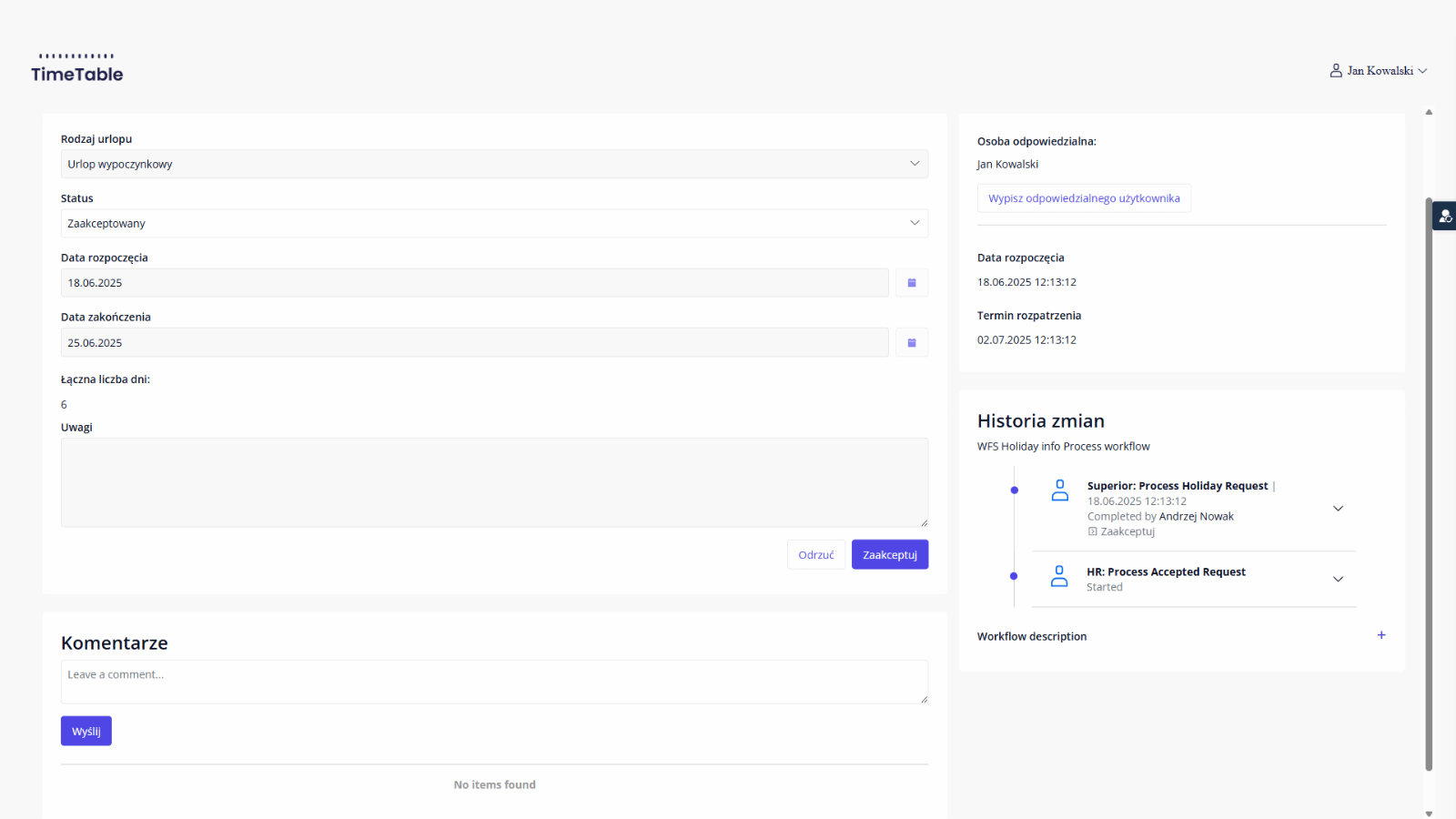This screenshot has height=819, width=1456.
Task: Open the Status dropdown showing Zaakceptowany
Action: click(494, 223)
